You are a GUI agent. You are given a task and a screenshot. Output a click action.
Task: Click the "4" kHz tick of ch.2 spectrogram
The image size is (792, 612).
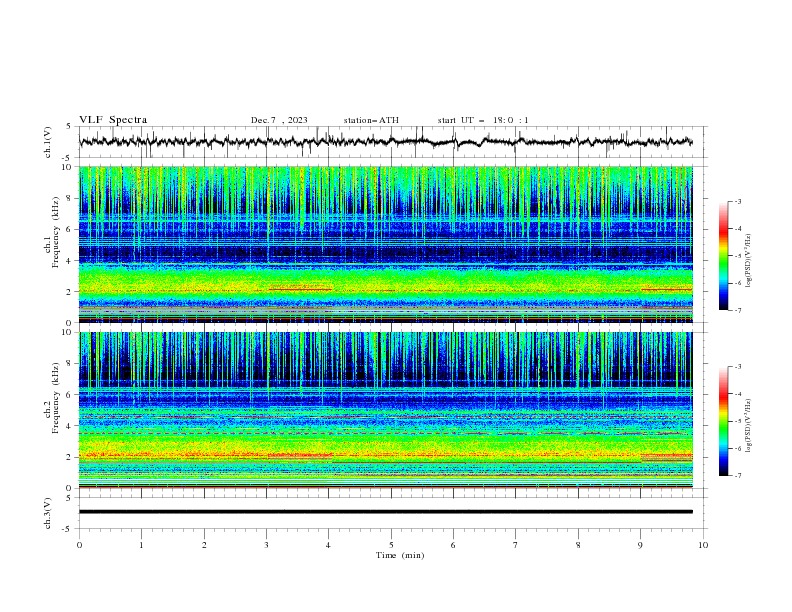pyautogui.click(x=70, y=426)
